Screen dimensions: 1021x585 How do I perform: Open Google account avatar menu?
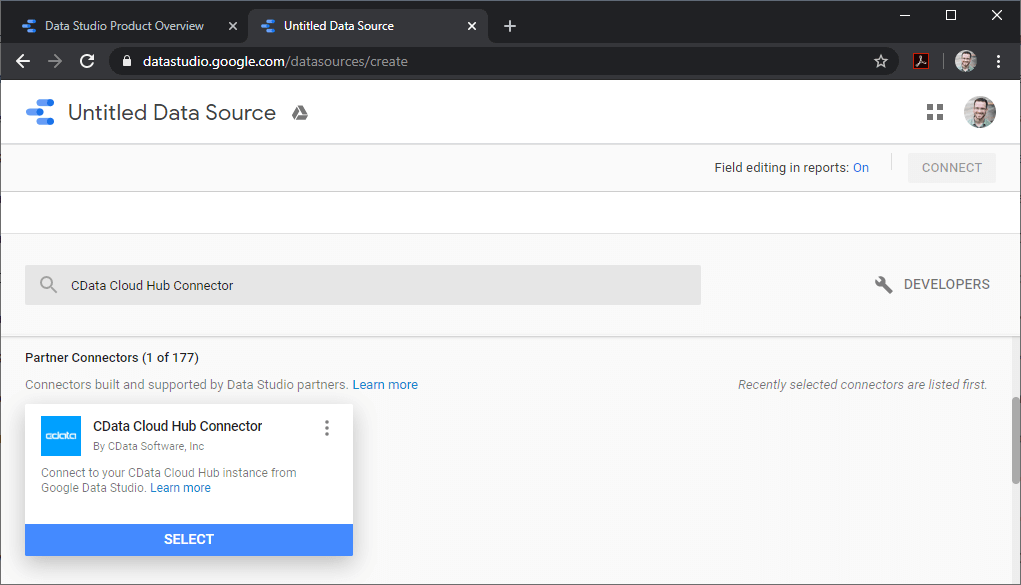click(x=979, y=112)
